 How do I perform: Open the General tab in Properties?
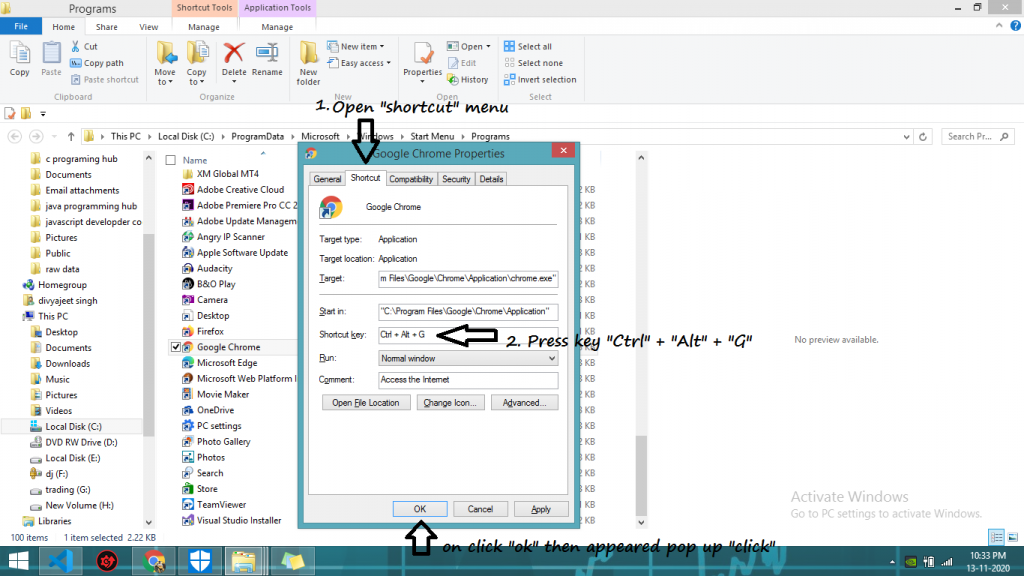pos(327,179)
